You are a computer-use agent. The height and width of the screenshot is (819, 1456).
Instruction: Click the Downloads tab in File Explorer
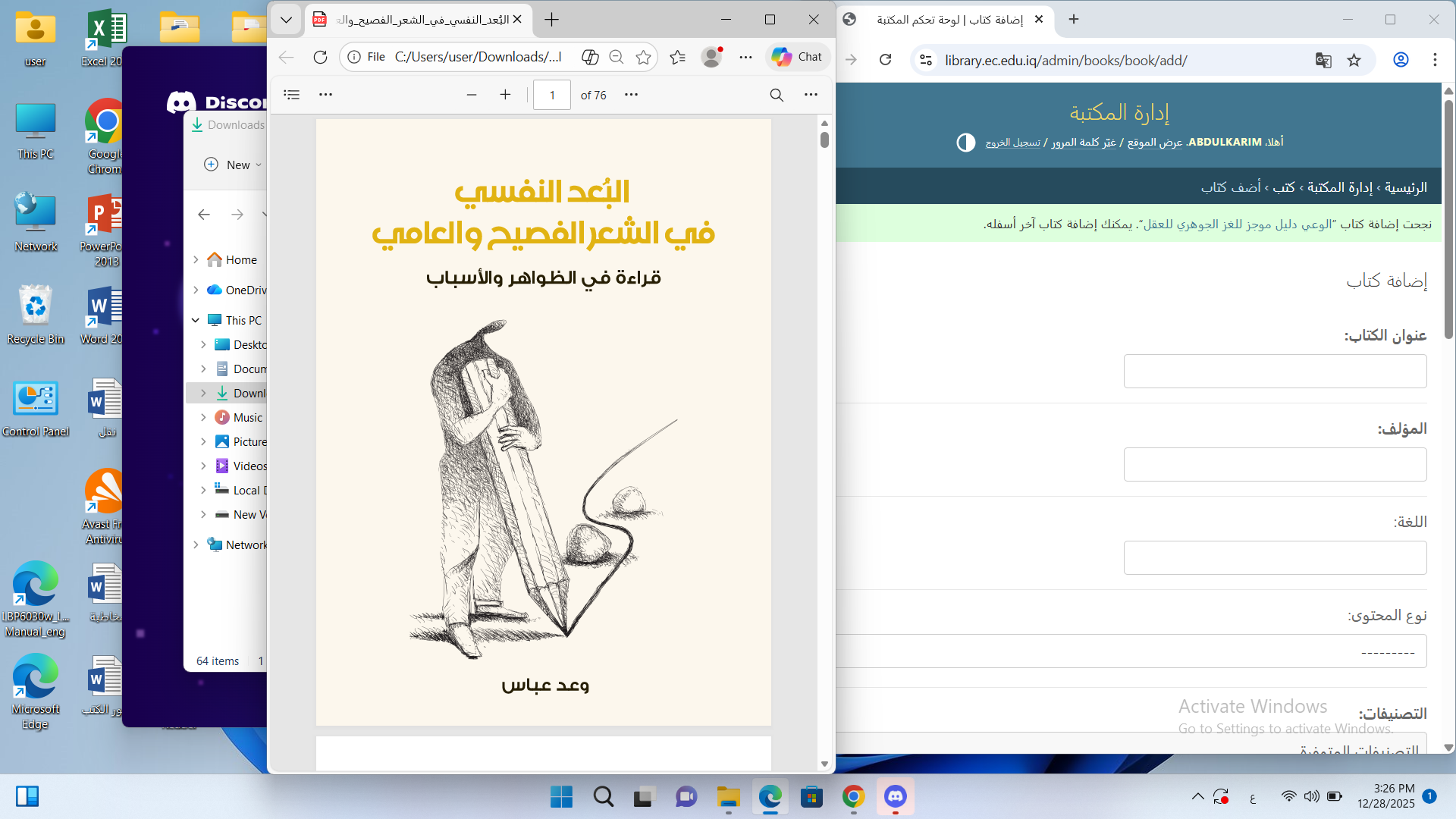(227, 125)
